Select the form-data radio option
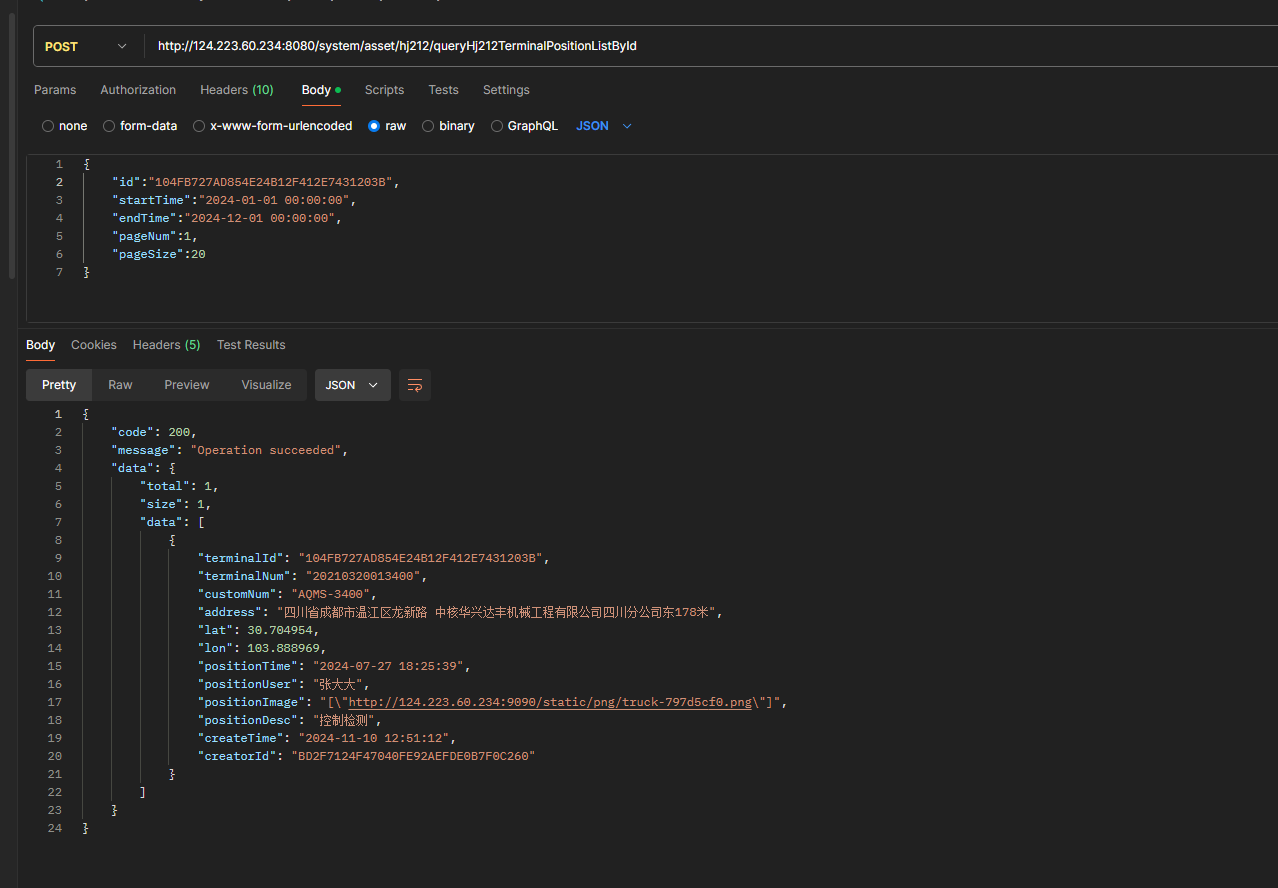 tap(109, 126)
